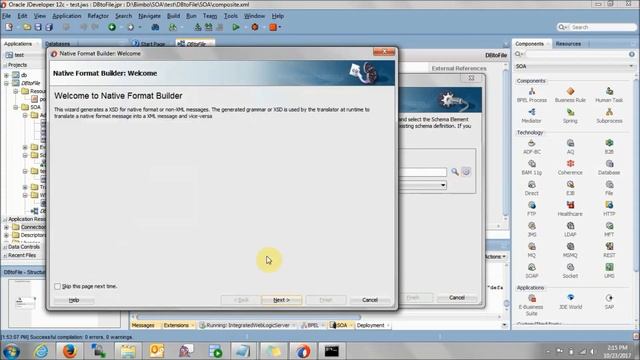Choose the MSMQ adapter icon
Image resolution: width=640 pixels, height=360 pixels.
coord(570,247)
